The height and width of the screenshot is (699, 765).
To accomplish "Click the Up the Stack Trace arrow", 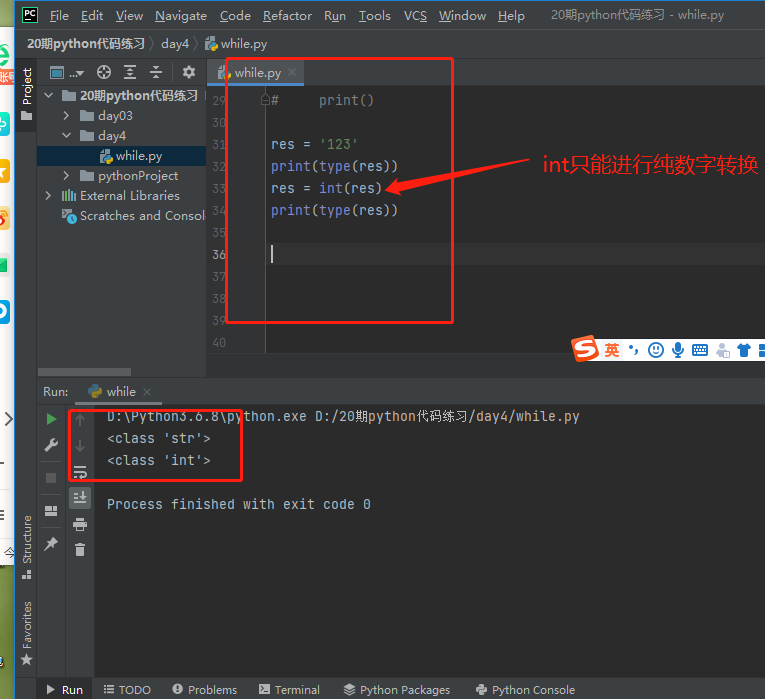I will tap(80, 419).
